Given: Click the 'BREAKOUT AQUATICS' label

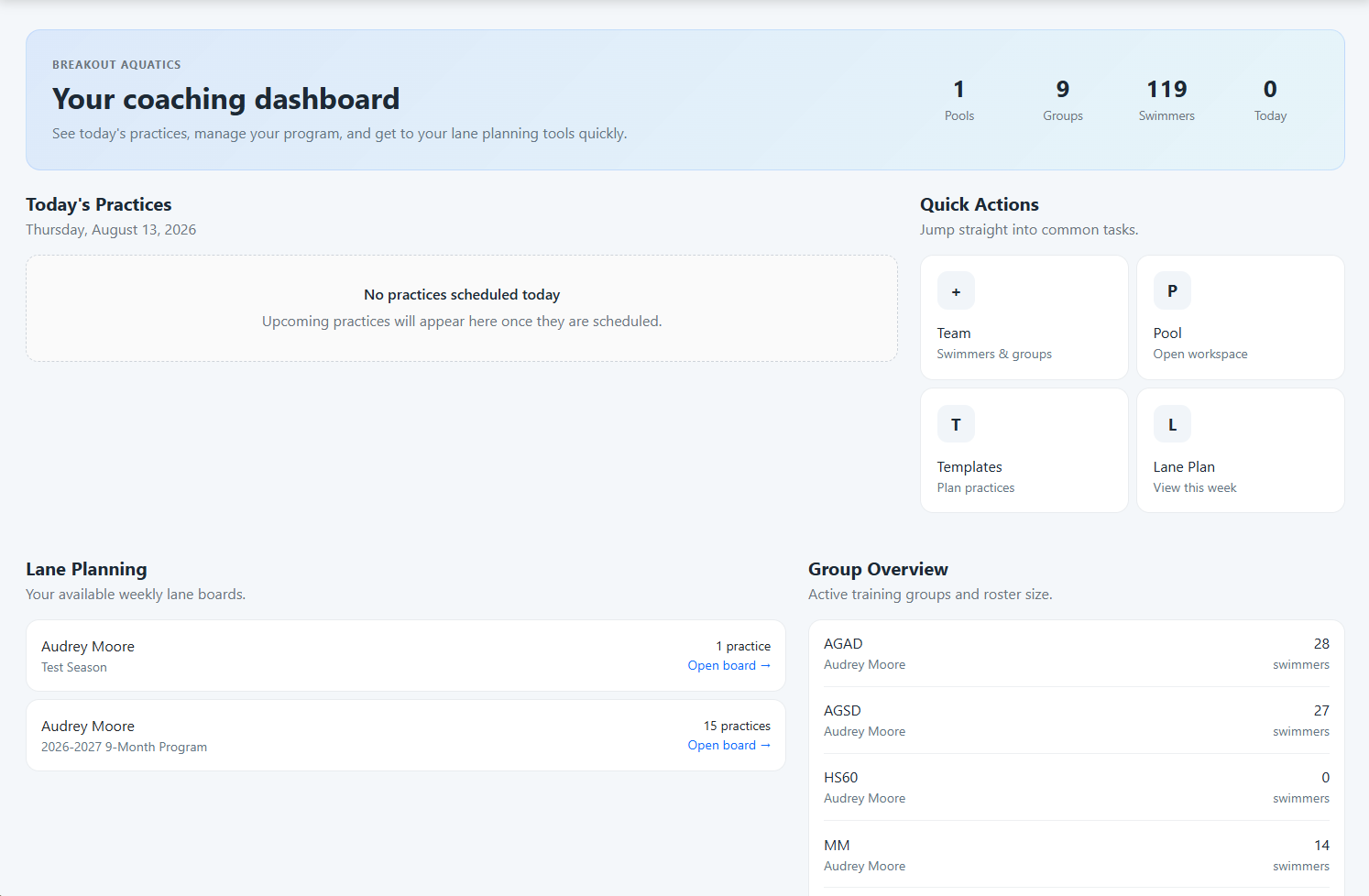Looking at the screenshot, I should 116,65.
